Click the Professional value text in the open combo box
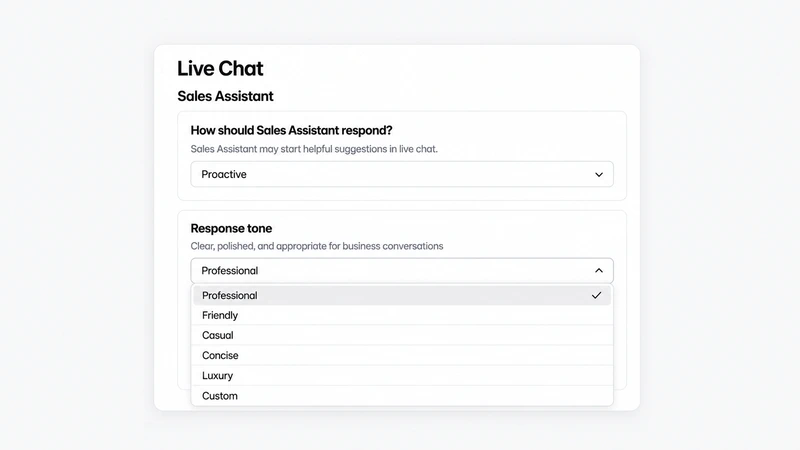This screenshot has width=800, height=450. click(x=230, y=270)
